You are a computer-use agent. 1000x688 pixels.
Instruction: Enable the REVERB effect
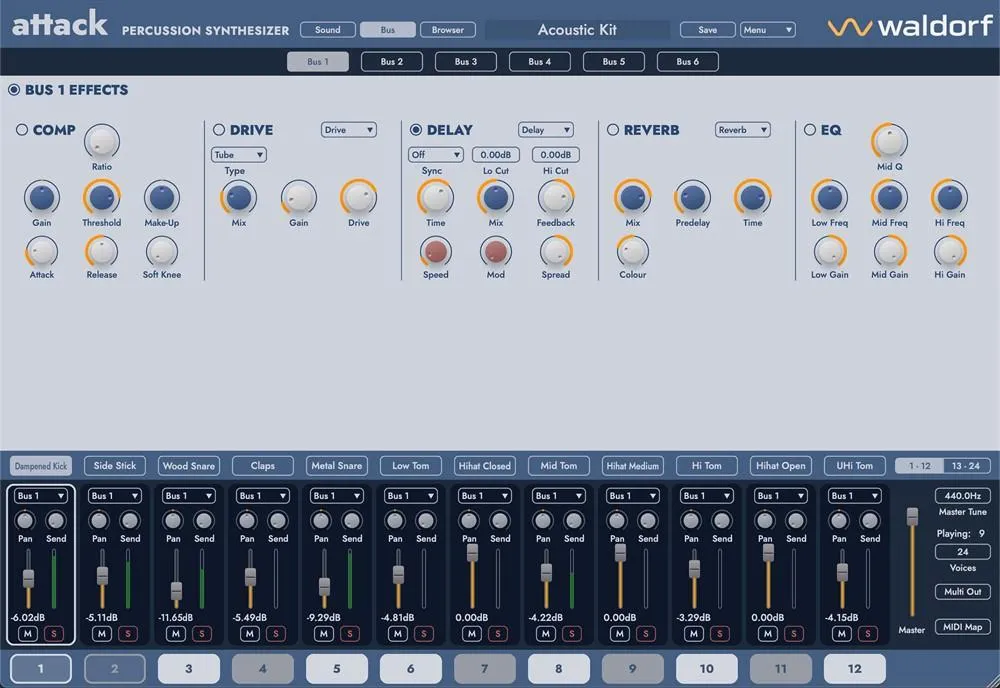pyautogui.click(x=613, y=130)
